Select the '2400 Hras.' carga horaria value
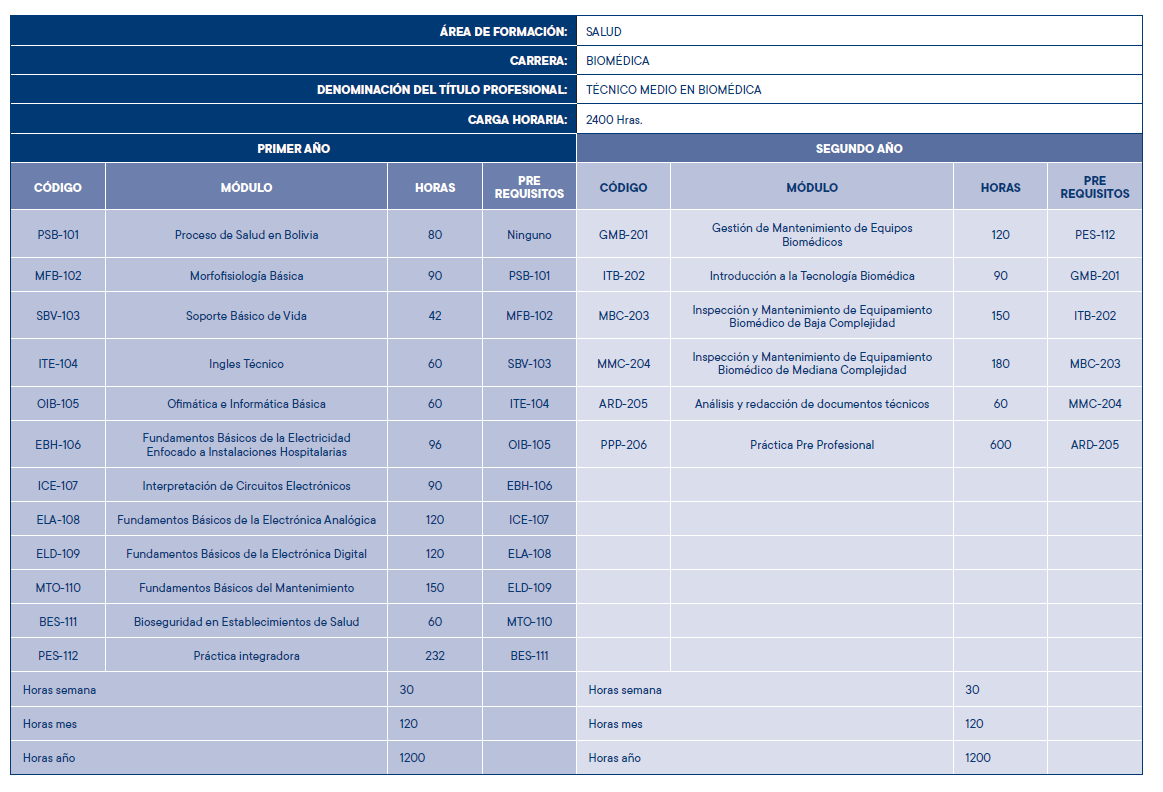 (x=614, y=119)
